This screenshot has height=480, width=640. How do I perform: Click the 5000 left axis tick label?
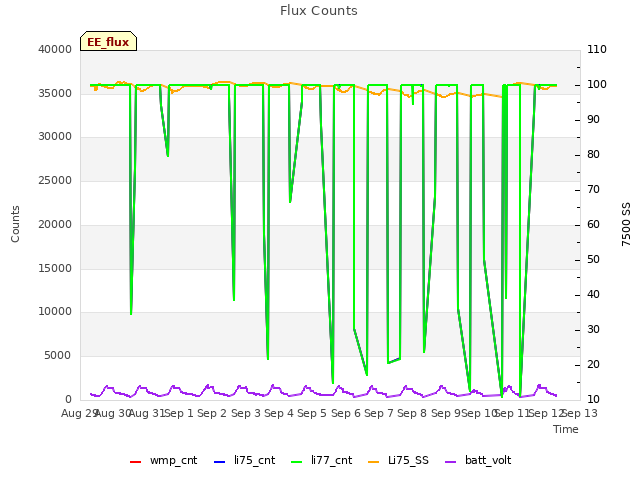tap(58, 356)
